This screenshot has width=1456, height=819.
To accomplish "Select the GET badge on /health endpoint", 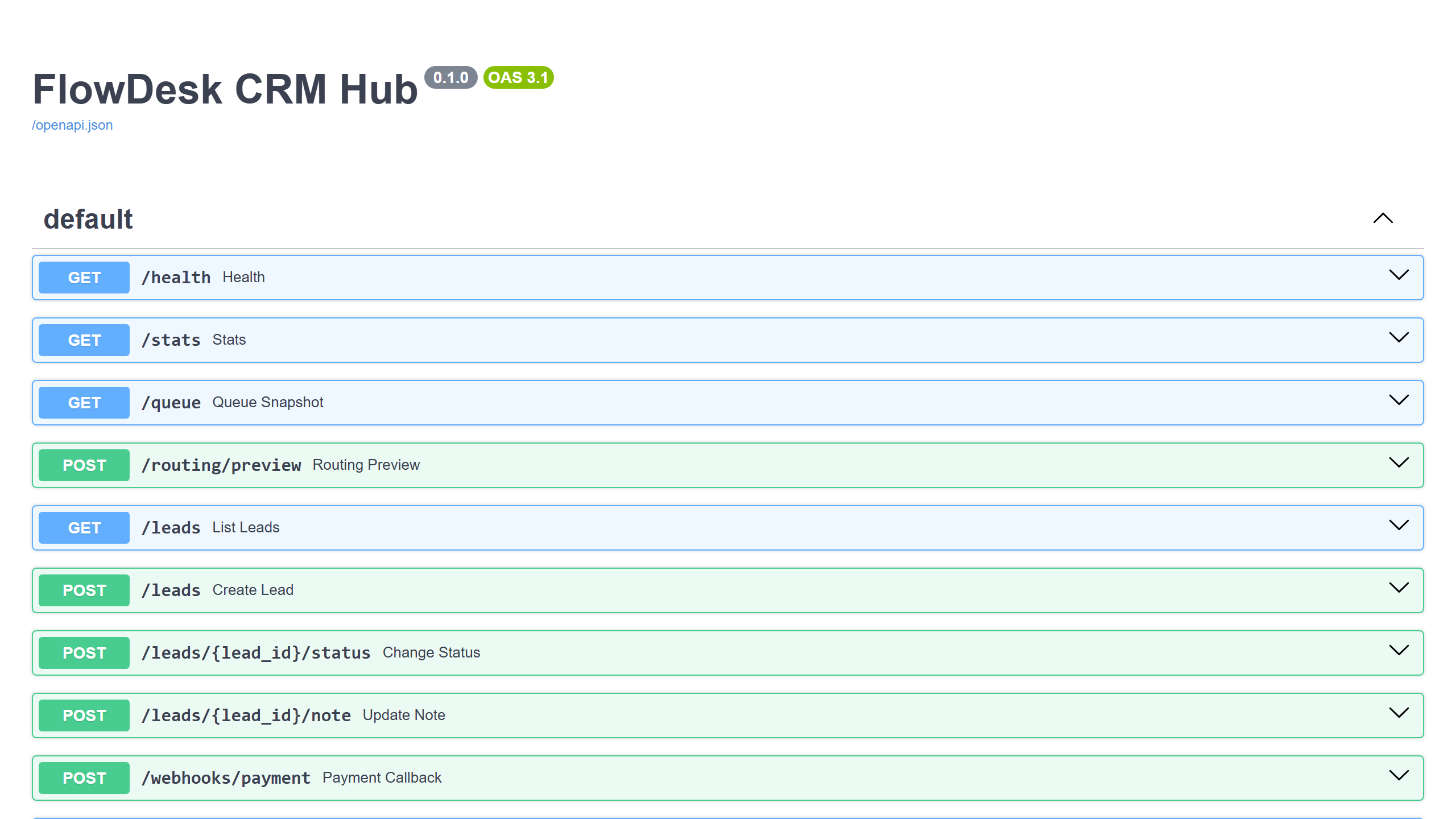I will 83,277.
